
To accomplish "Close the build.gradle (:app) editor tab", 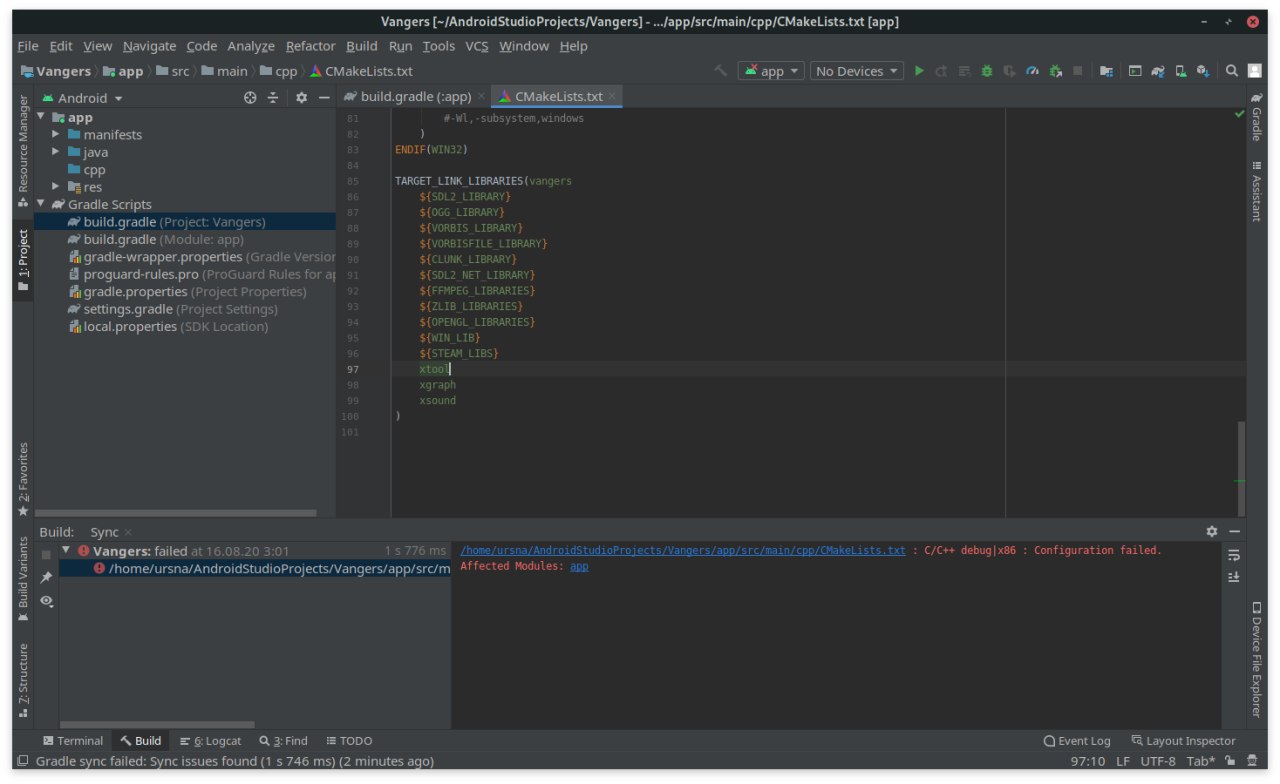I will [481, 97].
